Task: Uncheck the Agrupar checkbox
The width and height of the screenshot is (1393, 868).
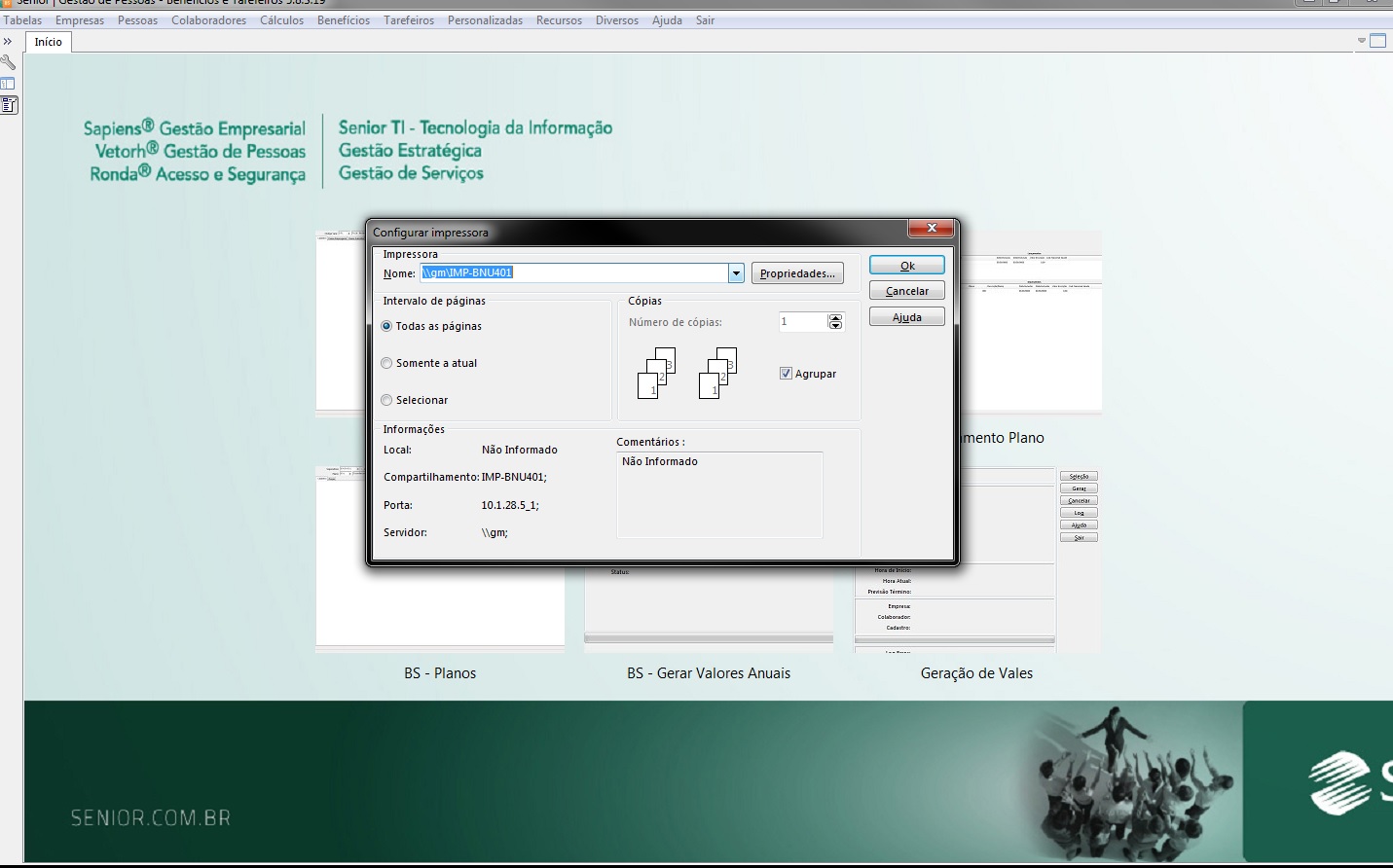Action: (x=786, y=374)
